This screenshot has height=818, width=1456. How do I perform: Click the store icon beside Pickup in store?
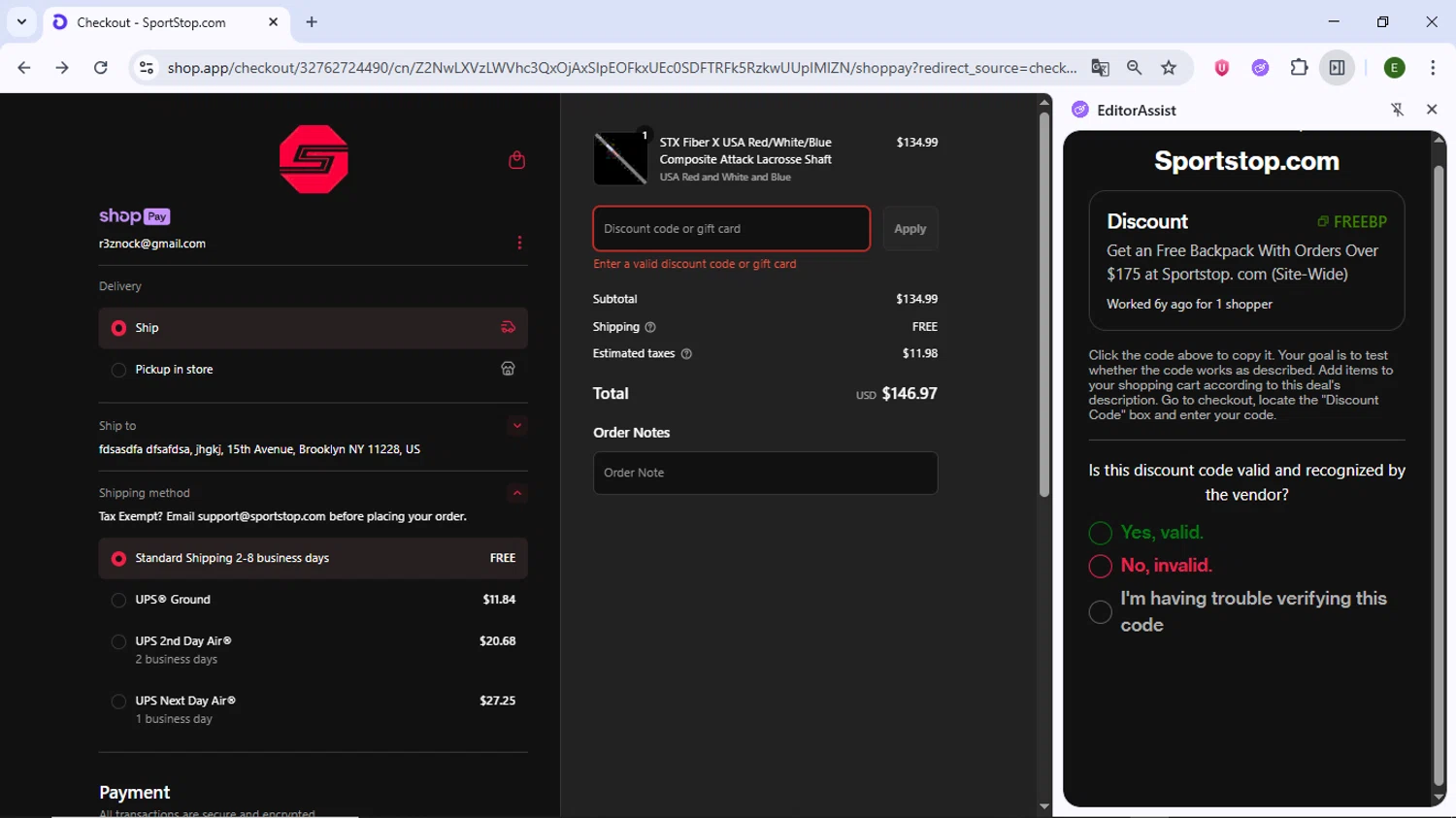[x=508, y=369]
